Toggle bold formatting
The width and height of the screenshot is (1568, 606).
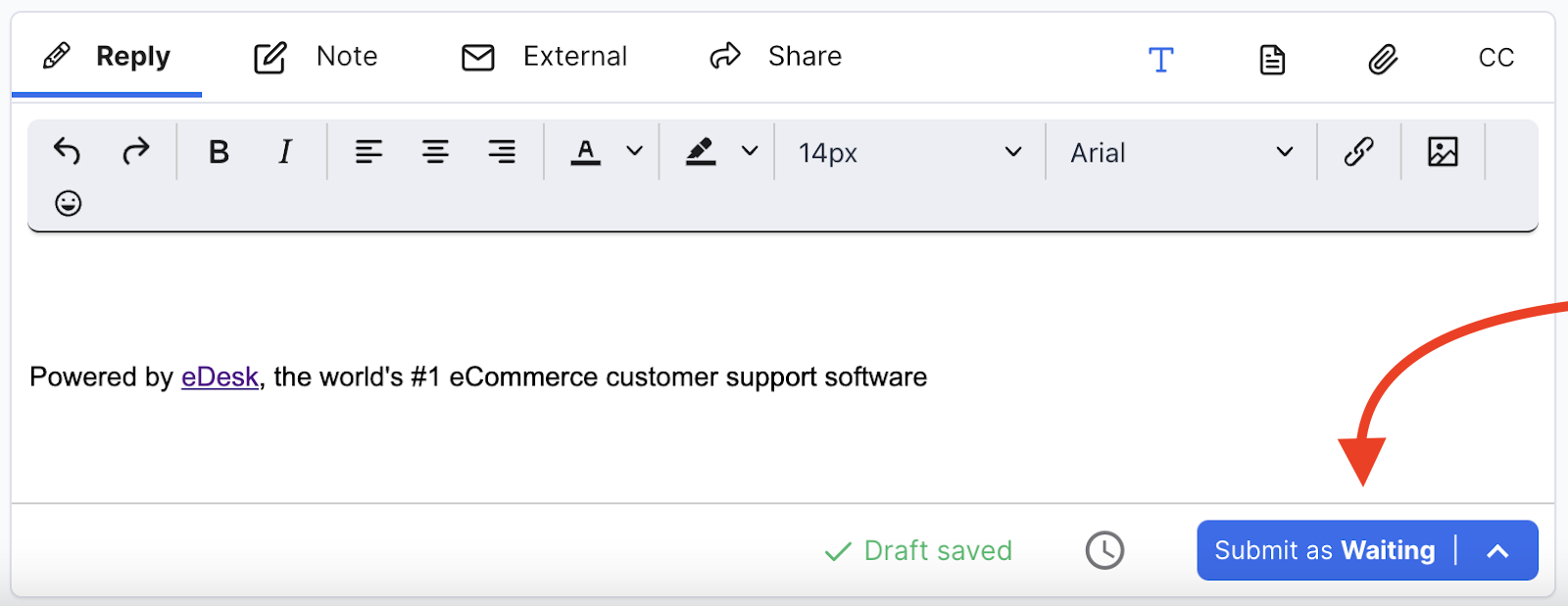pos(219,152)
